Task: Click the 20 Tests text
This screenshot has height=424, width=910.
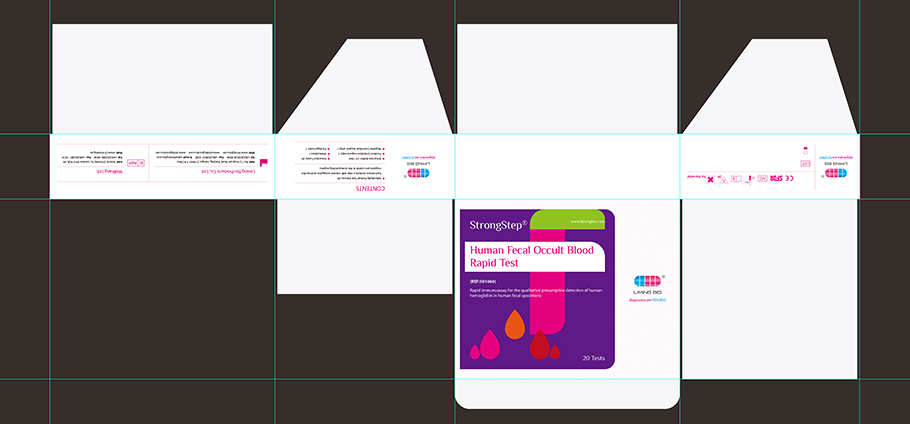Action: pos(592,357)
